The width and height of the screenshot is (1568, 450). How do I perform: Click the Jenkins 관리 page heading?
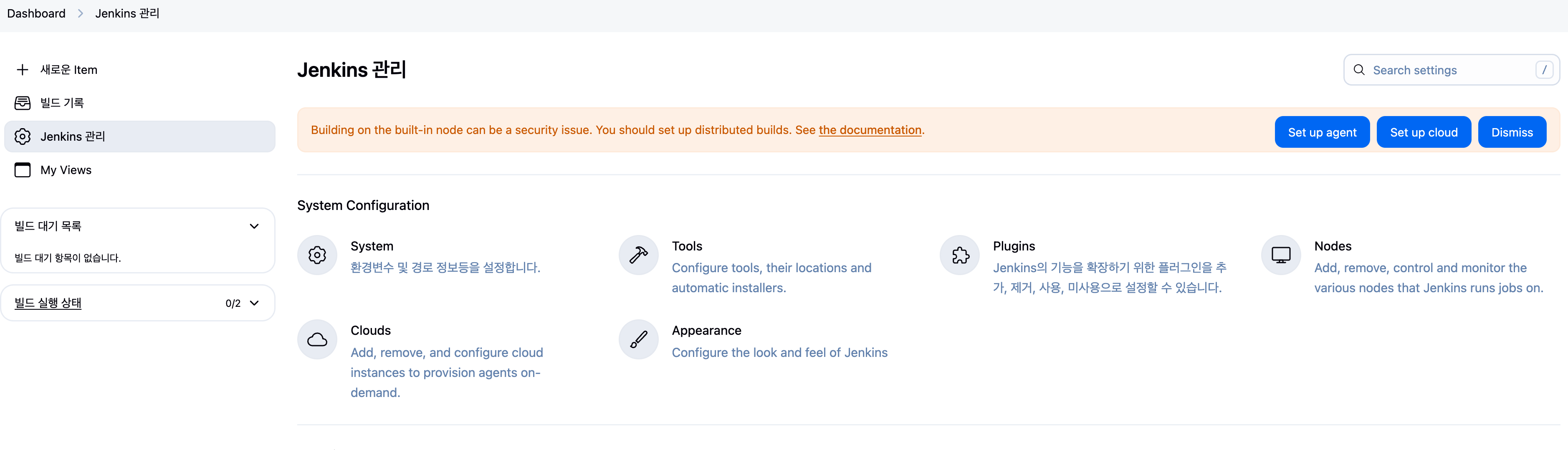pyautogui.click(x=351, y=70)
